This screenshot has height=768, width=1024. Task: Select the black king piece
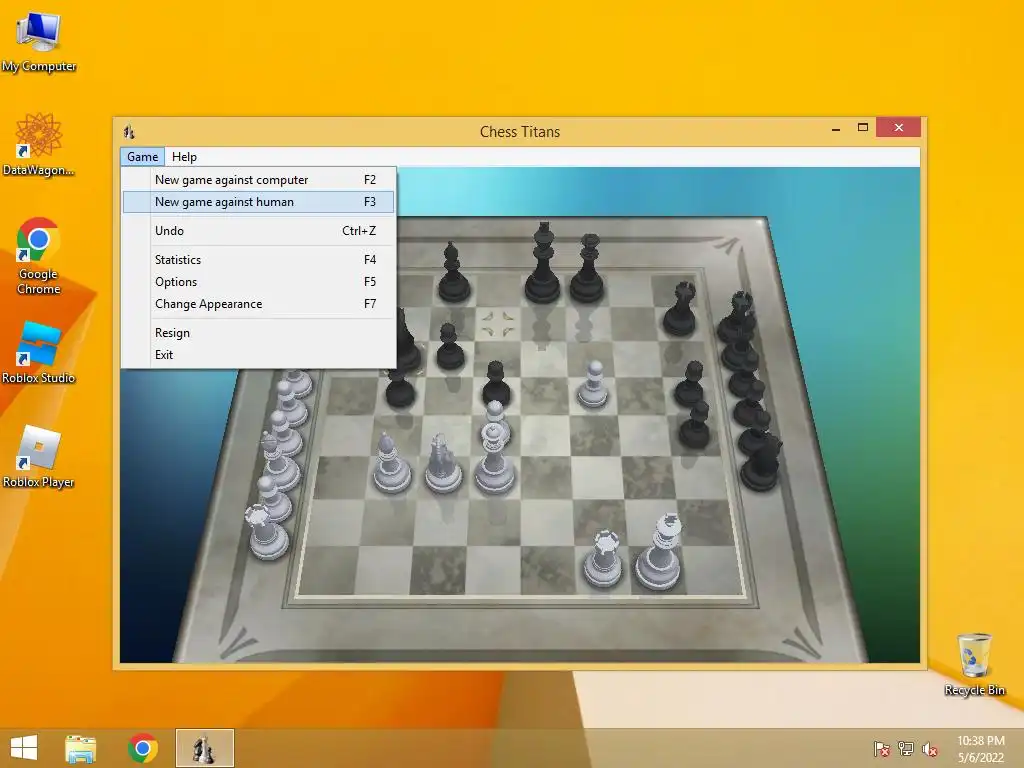(543, 264)
